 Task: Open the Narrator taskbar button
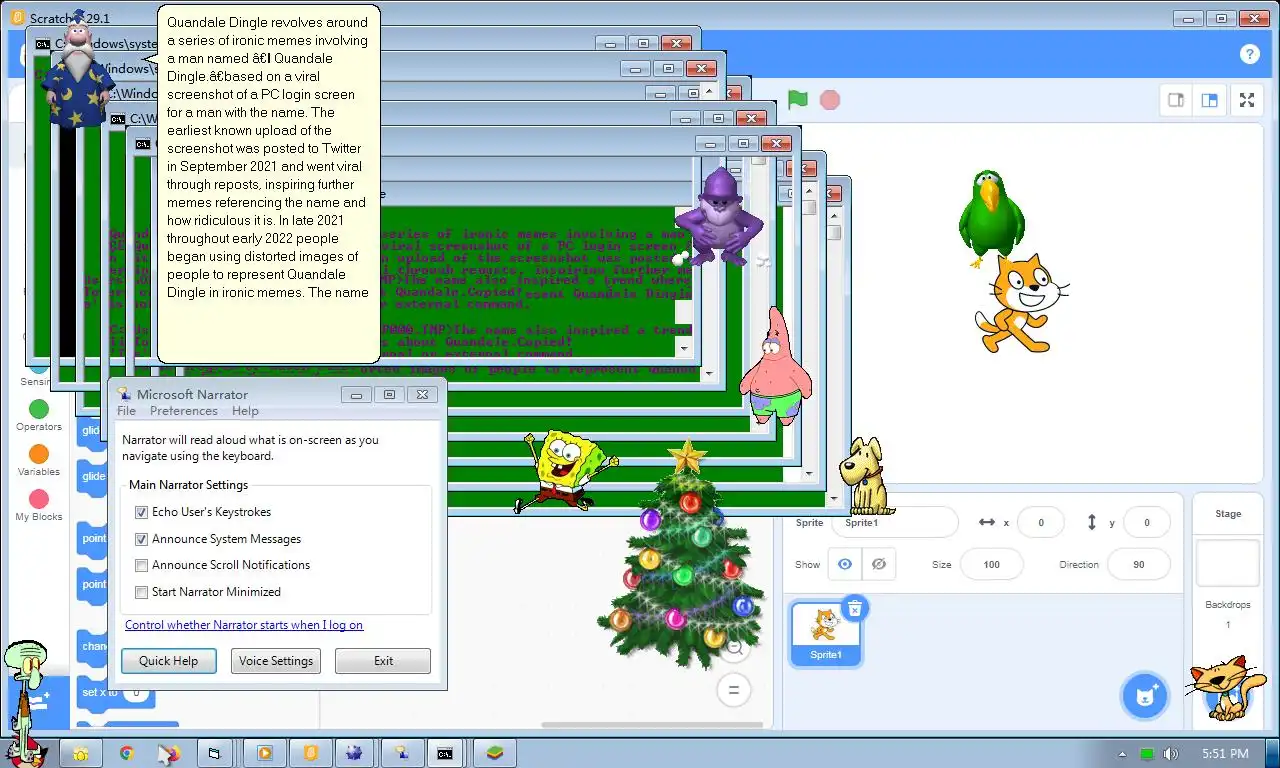pyautogui.click(x=401, y=753)
